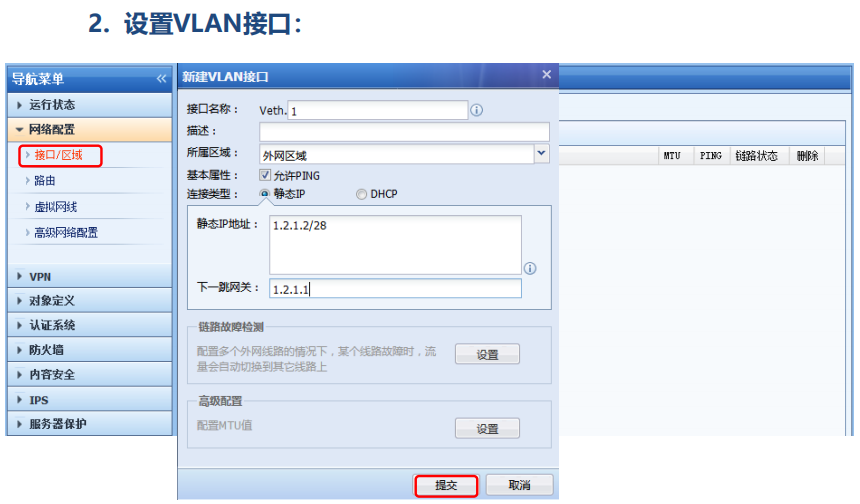Click info icon next to interface name field
860x504 pixels.
[477, 110]
